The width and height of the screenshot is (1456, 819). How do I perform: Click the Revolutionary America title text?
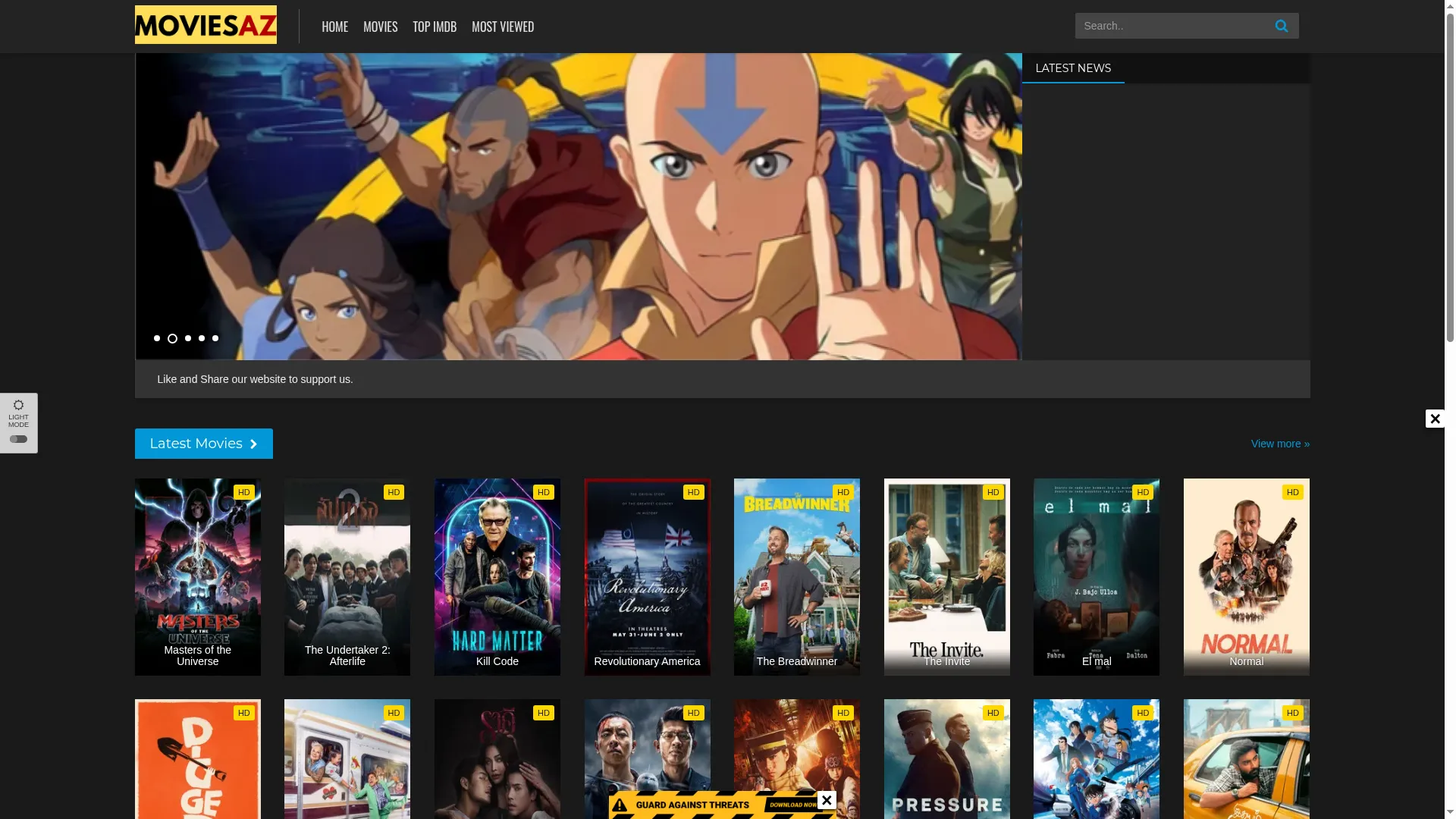[648, 661]
